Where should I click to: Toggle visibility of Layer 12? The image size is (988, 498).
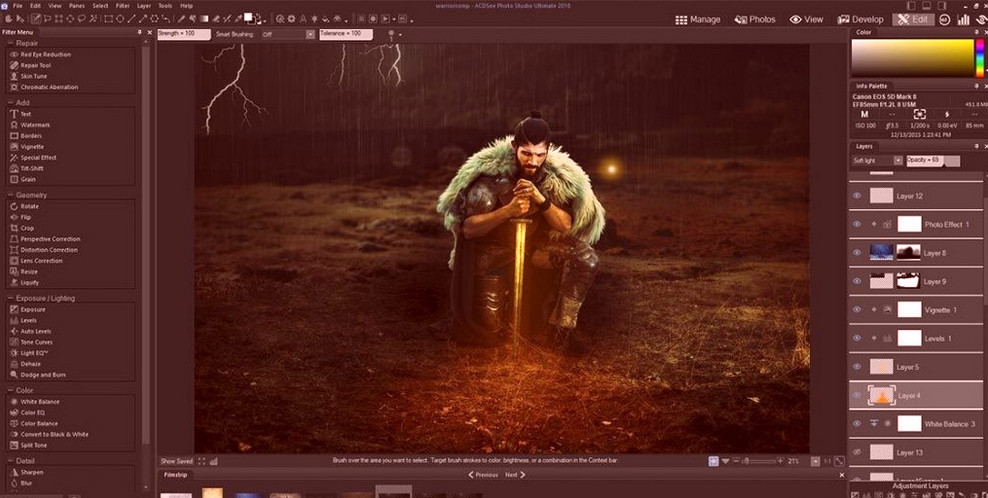[x=857, y=196]
